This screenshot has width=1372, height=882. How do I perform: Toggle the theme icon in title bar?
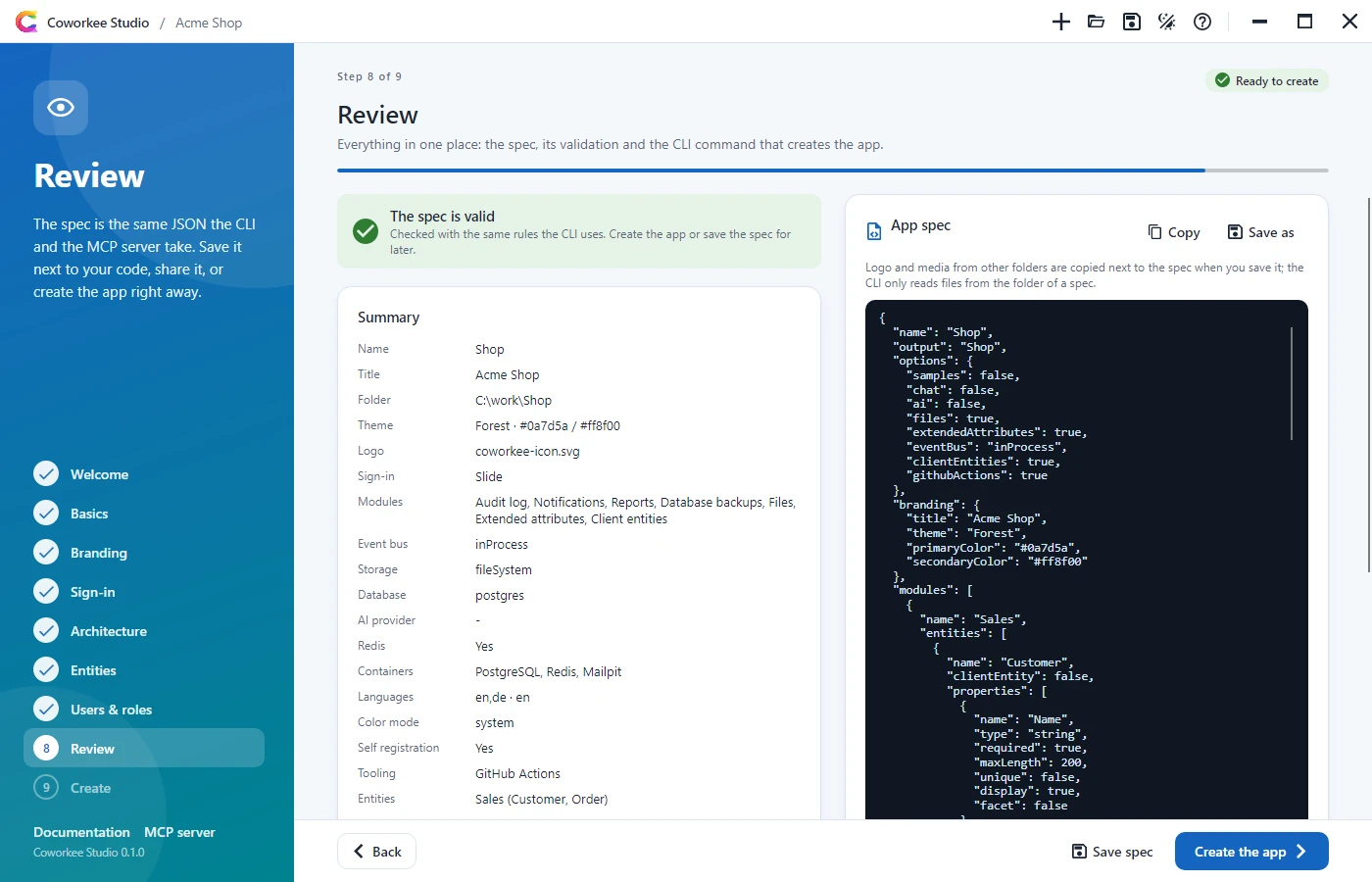tap(1167, 22)
